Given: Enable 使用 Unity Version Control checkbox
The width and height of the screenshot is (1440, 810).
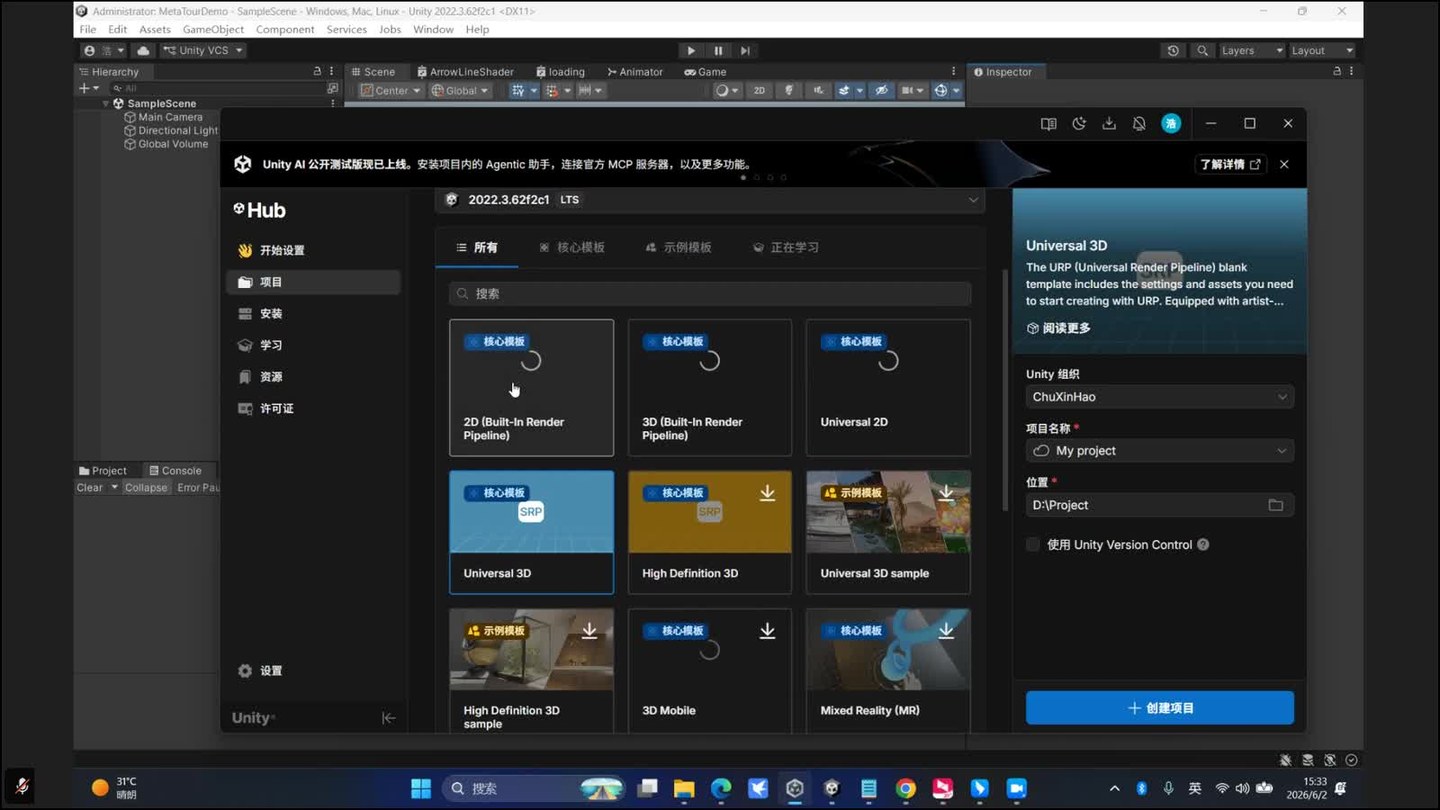Looking at the screenshot, I should (1033, 545).
